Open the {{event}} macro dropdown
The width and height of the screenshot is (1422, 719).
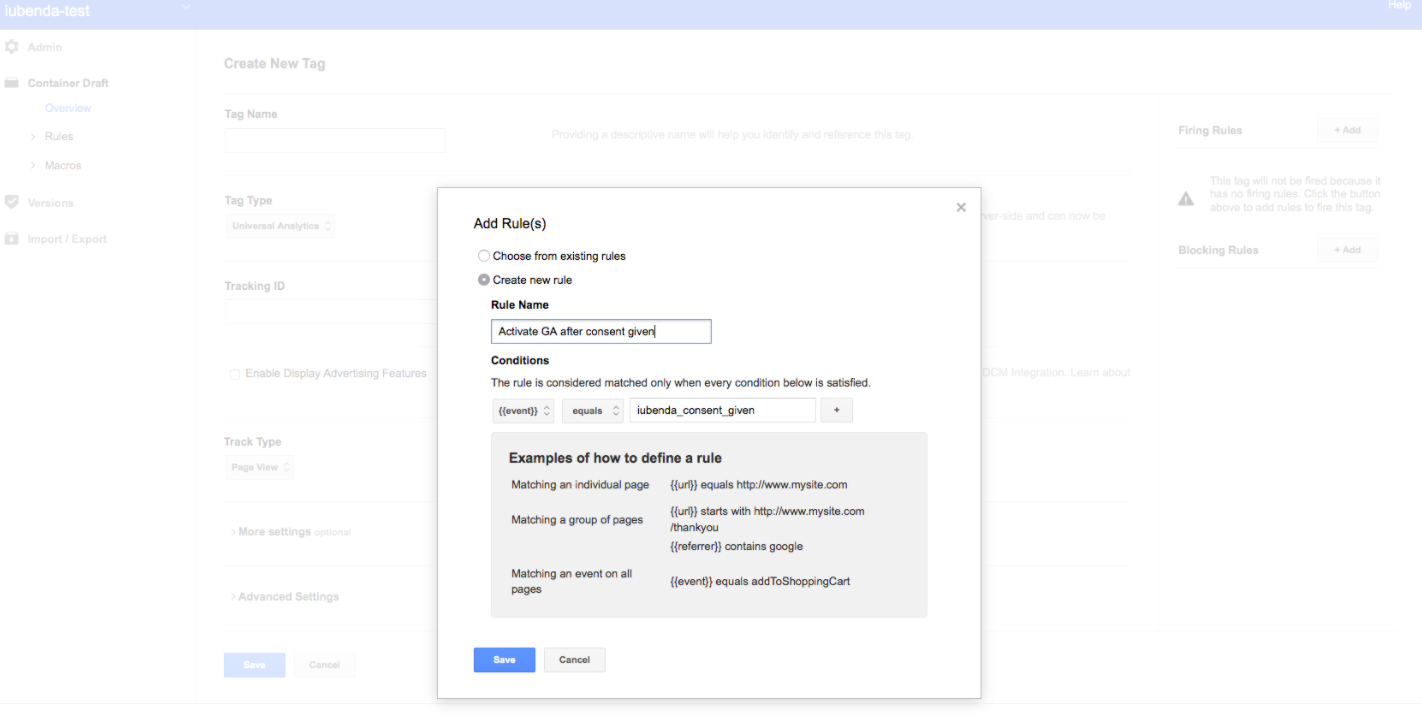pyautogui.click(x=524, y=410)
